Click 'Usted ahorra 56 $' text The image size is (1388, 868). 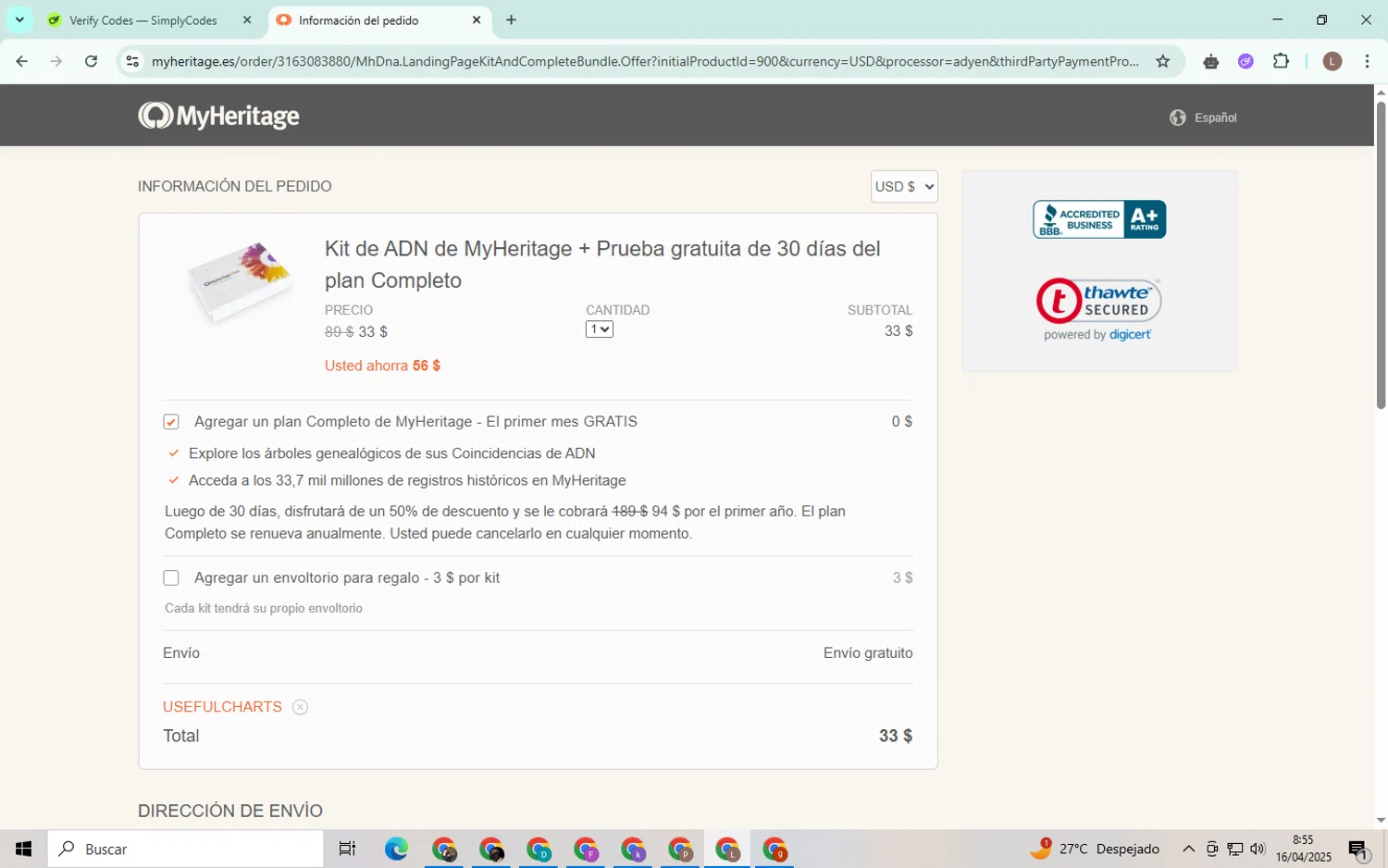pyautogui.click(x=382, y=366)
